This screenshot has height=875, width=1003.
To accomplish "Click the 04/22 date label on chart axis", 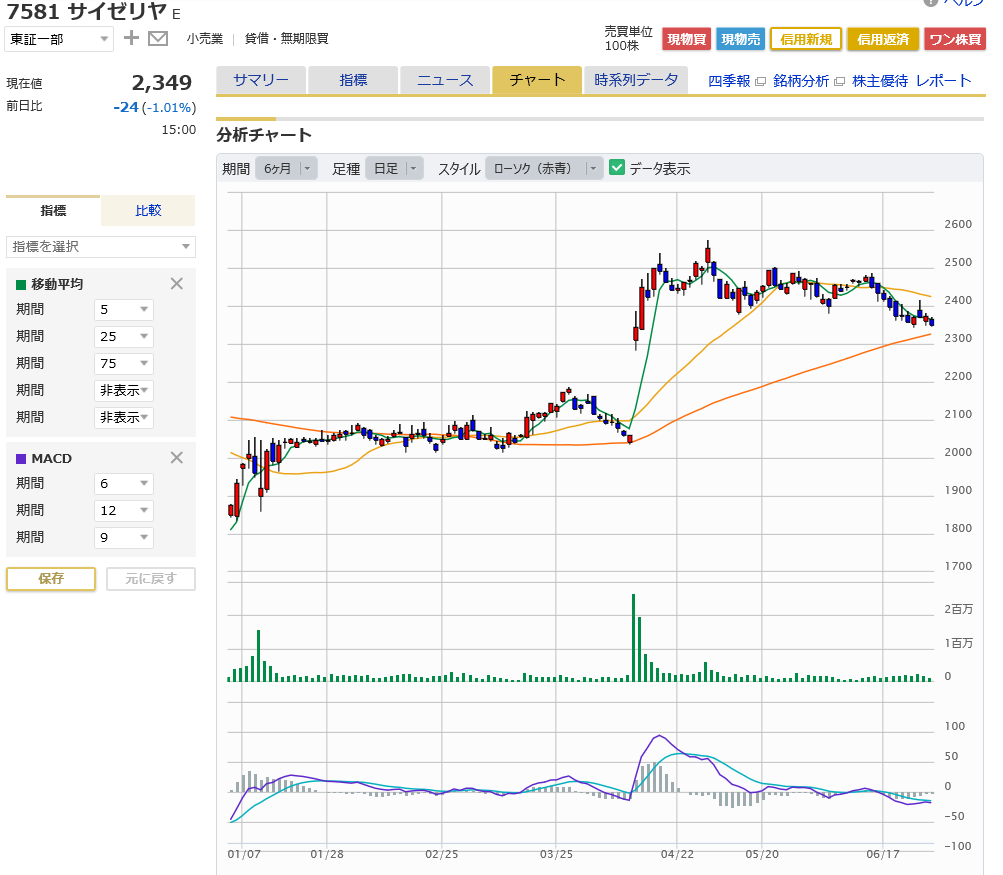I will [x=677, y=854].
